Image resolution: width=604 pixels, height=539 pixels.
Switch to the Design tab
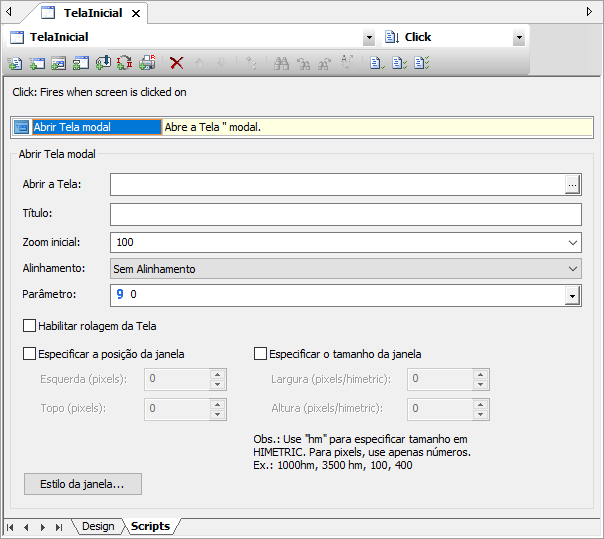(98, 526)
